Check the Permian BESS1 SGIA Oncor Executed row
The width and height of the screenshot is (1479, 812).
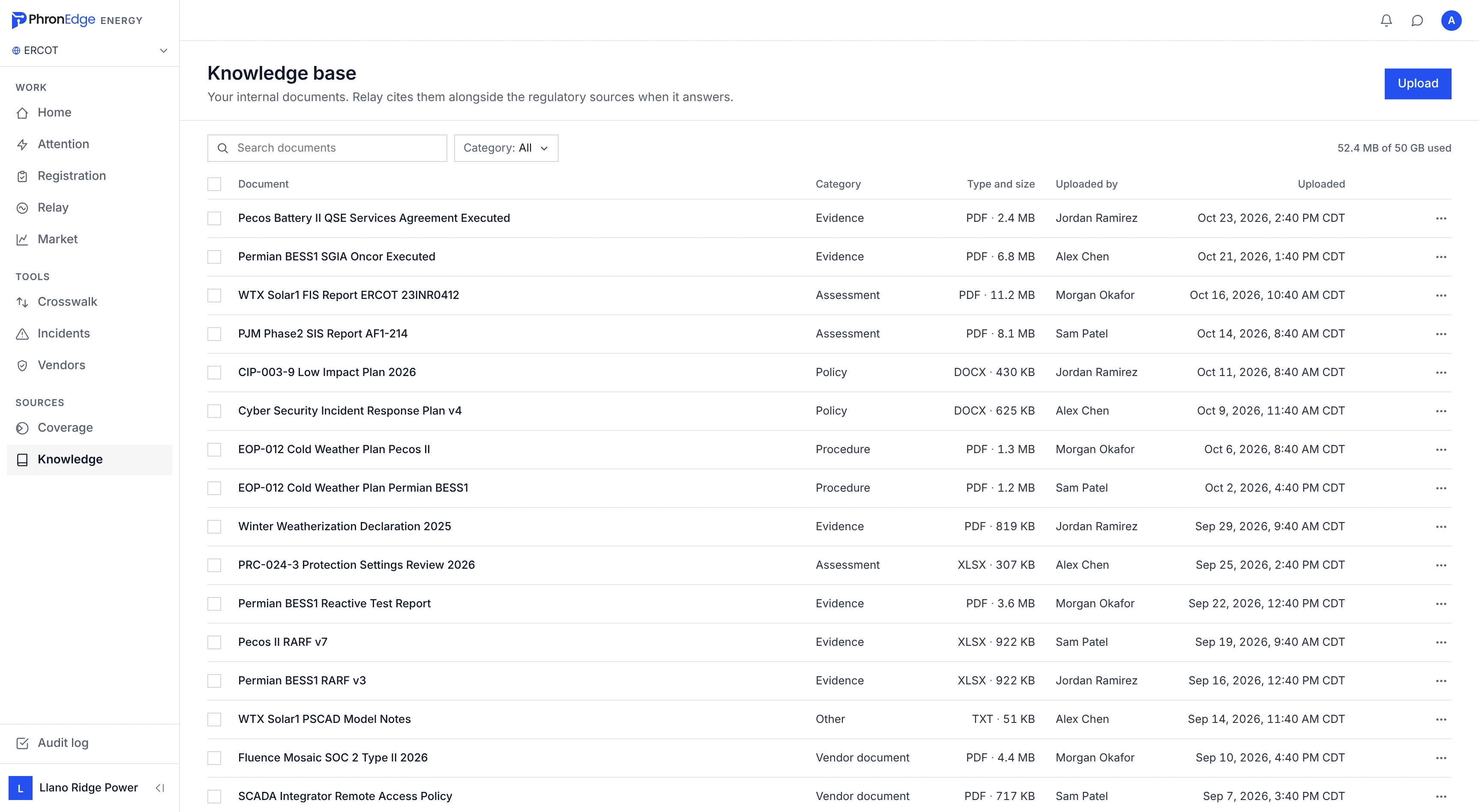(214, 257)
